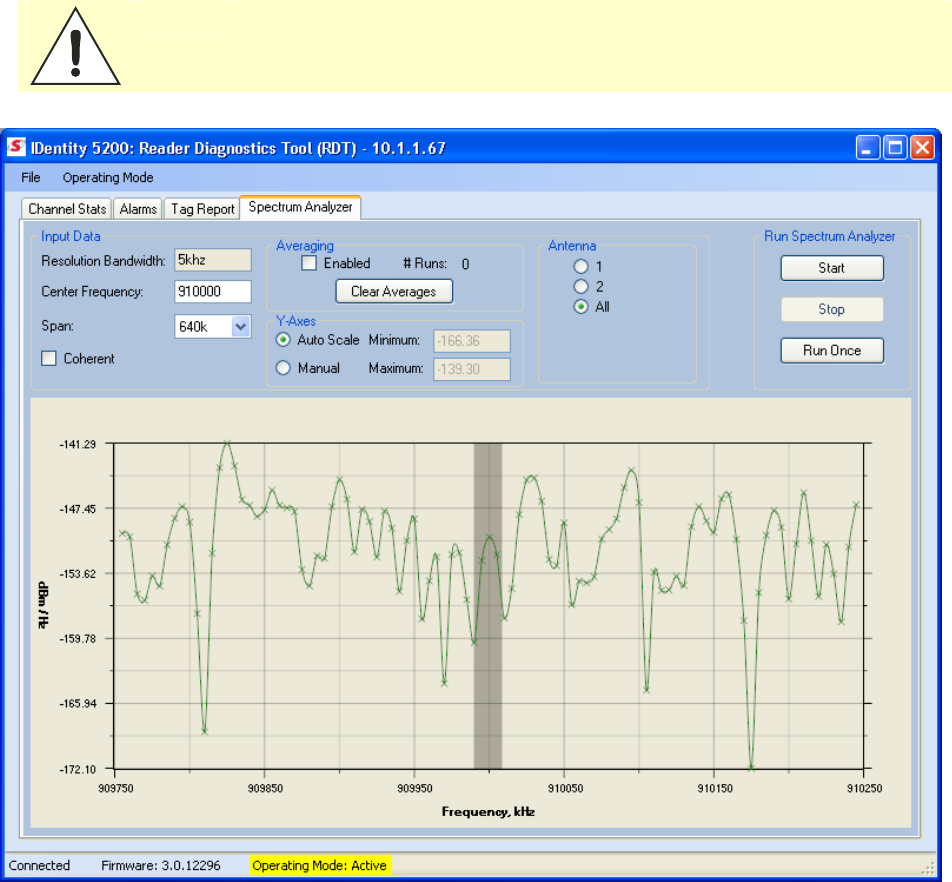Click the shaded center band in spectrum plot
952x882 pixels.
pos(488,606)
